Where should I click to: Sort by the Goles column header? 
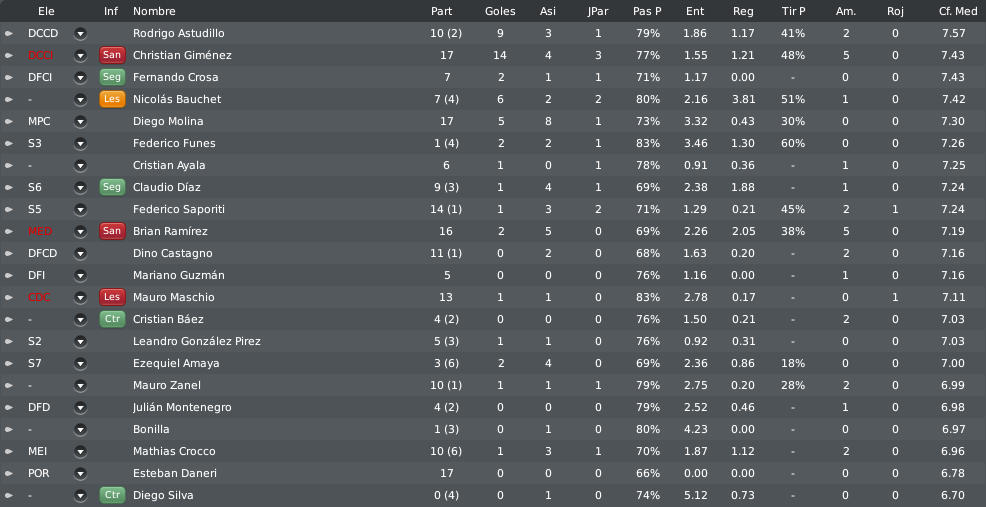point(500,11)
